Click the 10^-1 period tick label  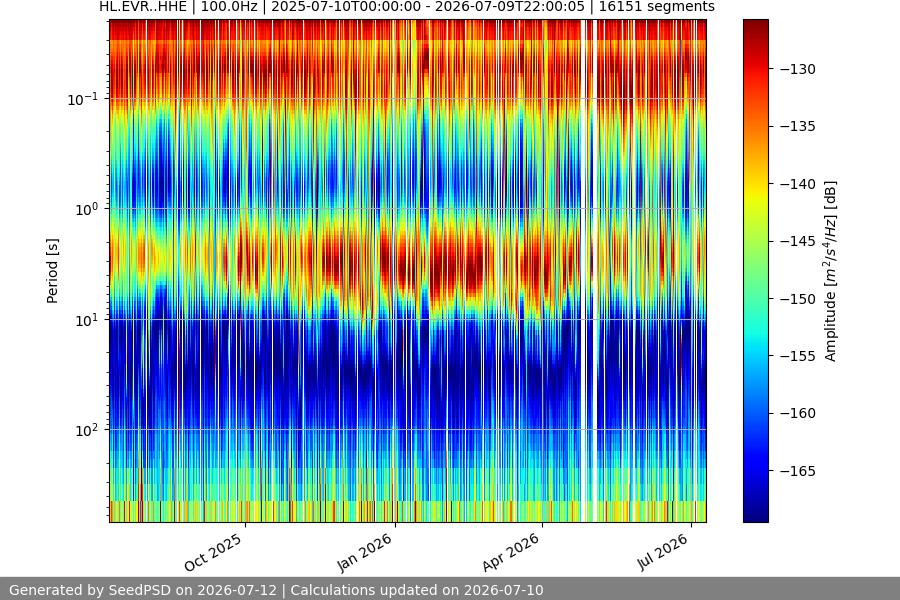[82, 99]
